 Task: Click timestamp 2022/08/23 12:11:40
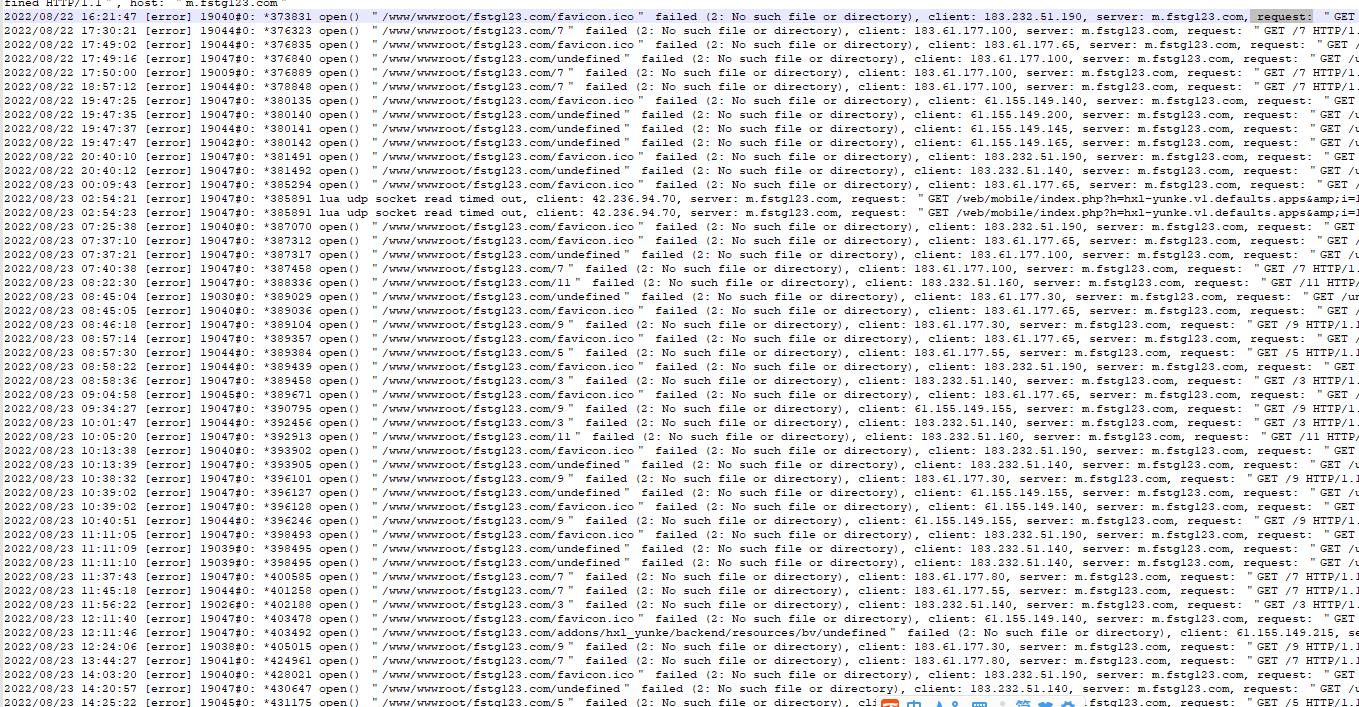[x=70, y=619]
